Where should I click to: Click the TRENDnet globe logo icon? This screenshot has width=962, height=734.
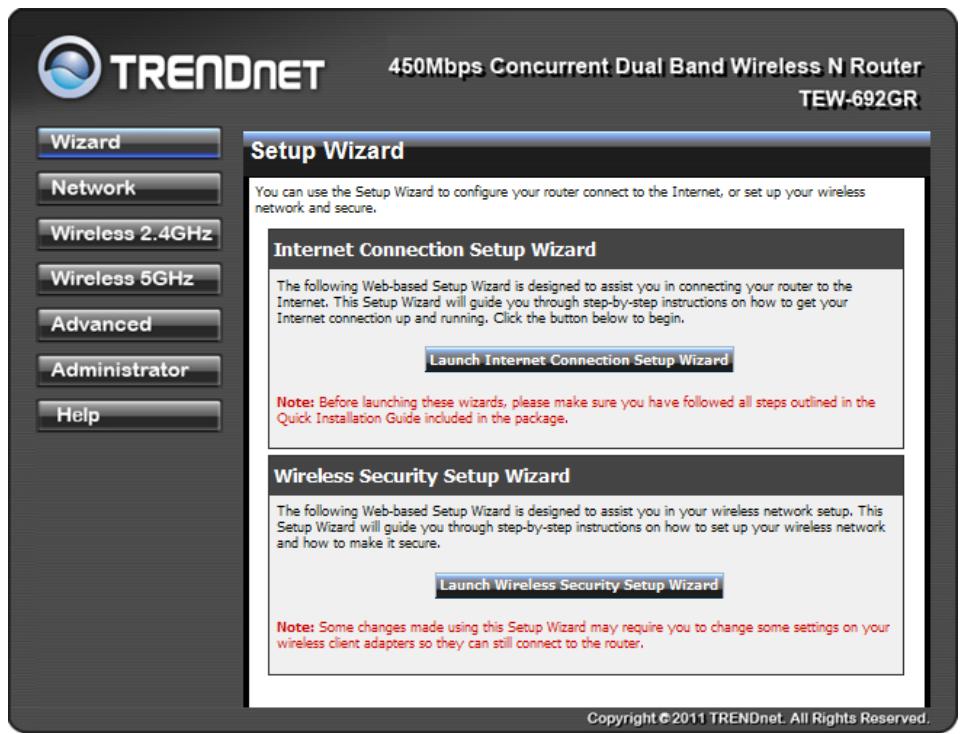(69, 67)
